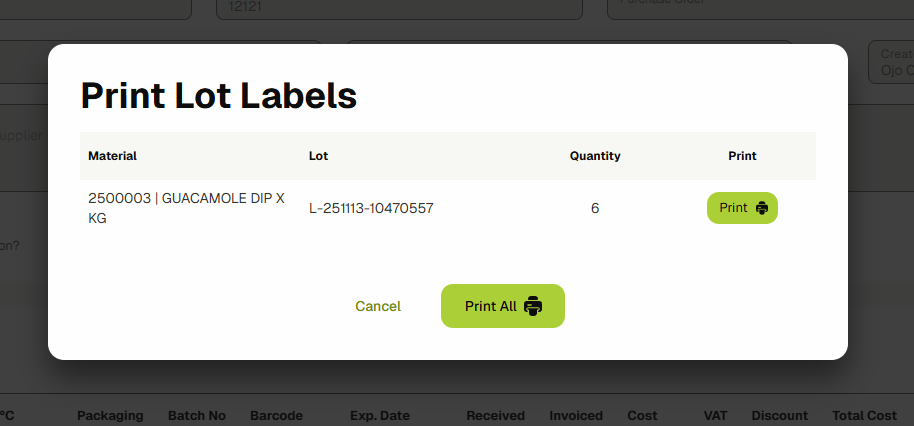Screen dimensions: 914x426
Task: Click the Barcode column header
Action: 276,415
